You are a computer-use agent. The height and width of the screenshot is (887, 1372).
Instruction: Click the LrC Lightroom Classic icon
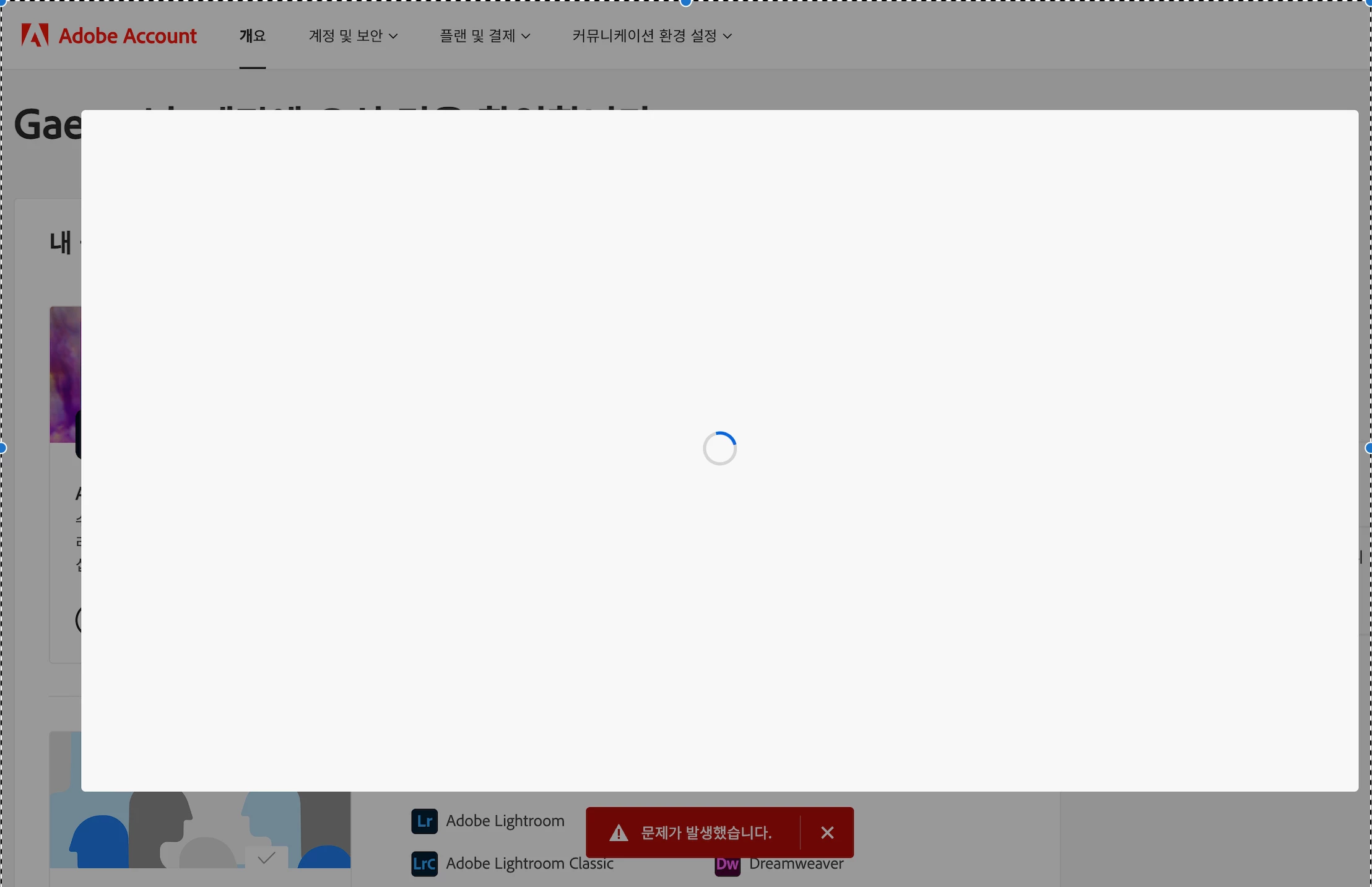[x=424, y=863]
